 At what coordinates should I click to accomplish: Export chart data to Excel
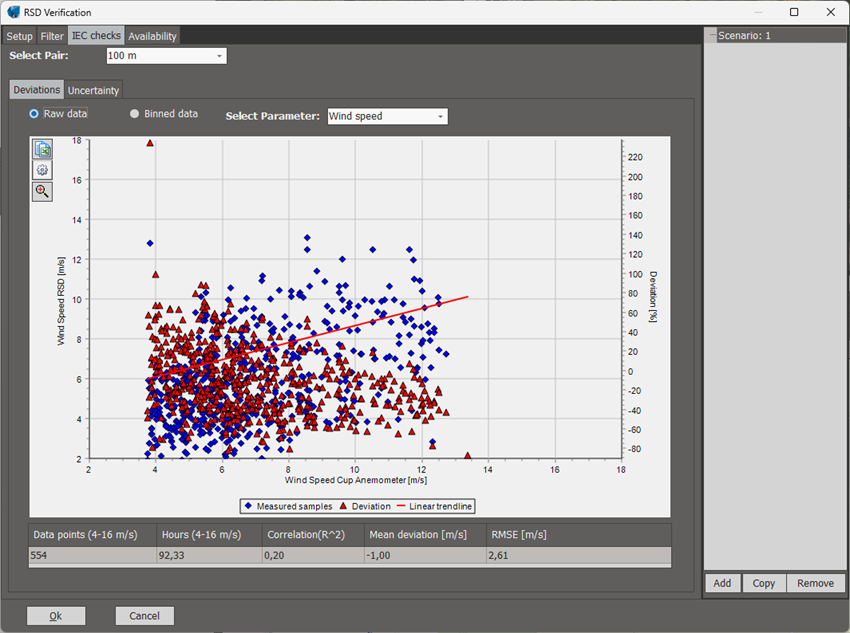point(42,148)
